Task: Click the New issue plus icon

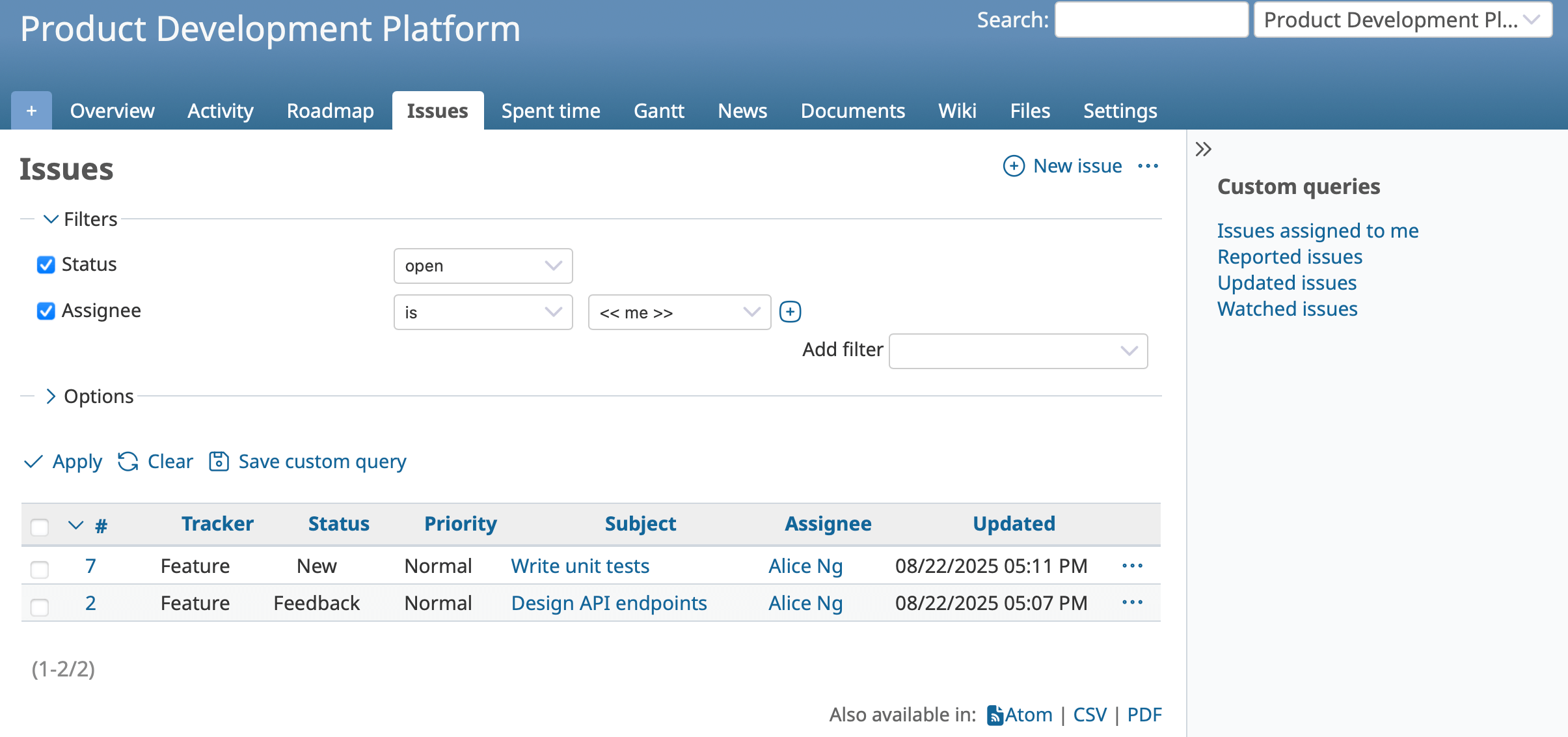Action: click(1013, 166)
